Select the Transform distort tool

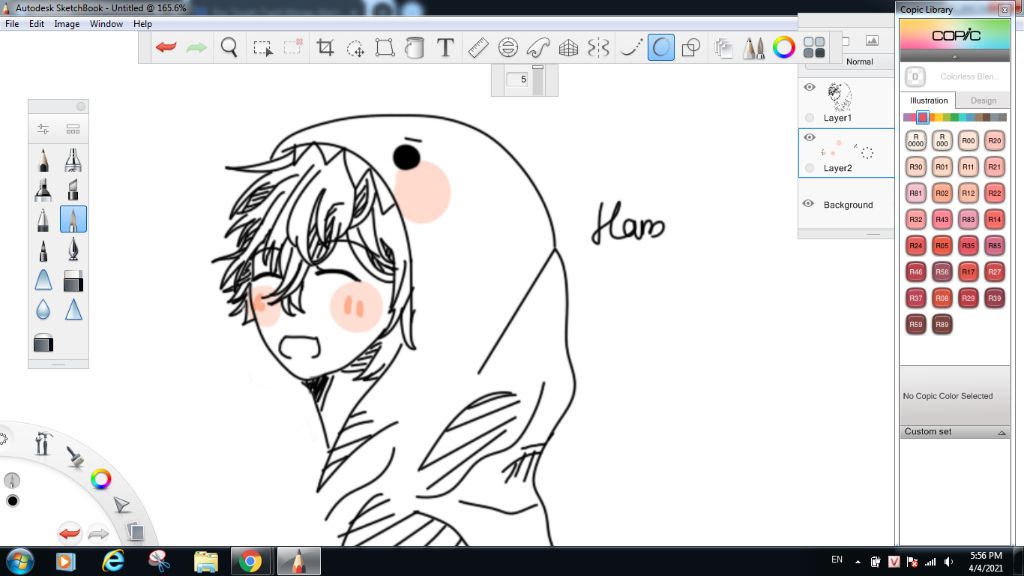[x=385, y=47]
